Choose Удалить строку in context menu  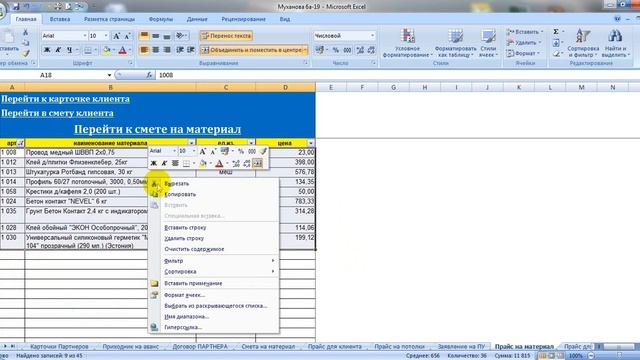(x=184, y=238)
